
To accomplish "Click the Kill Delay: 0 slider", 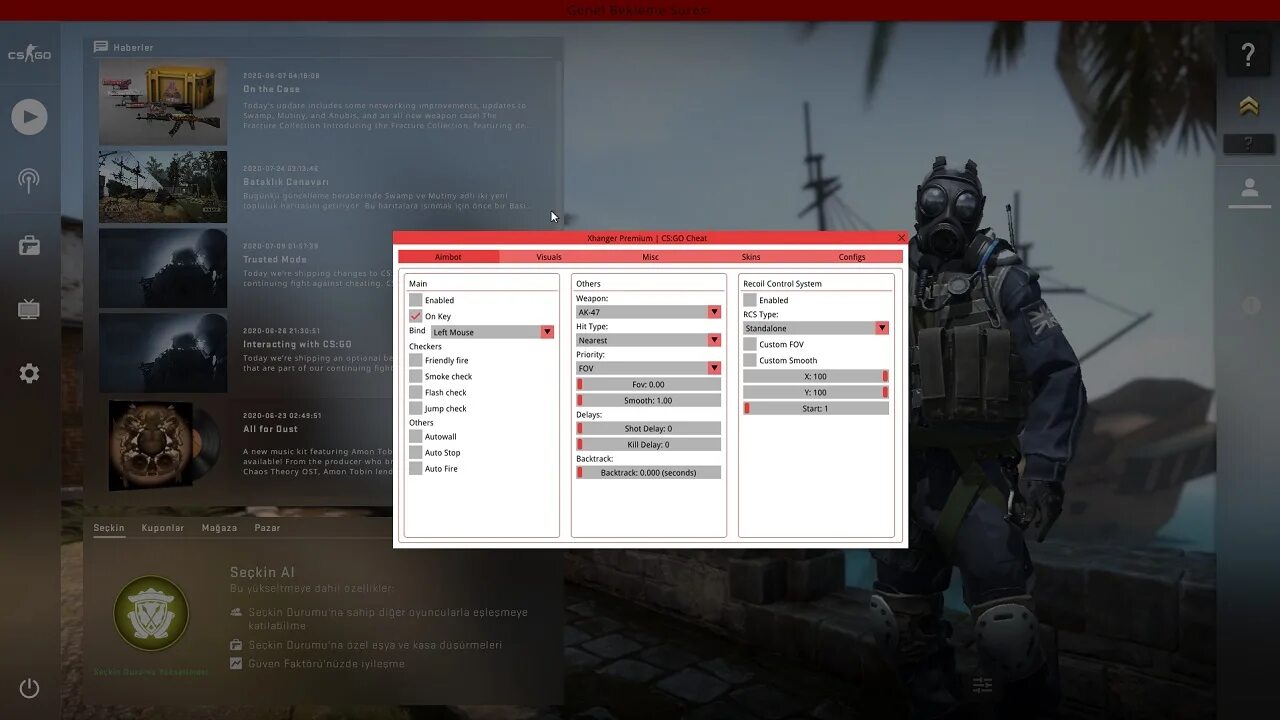I will [x=648, y=444].
